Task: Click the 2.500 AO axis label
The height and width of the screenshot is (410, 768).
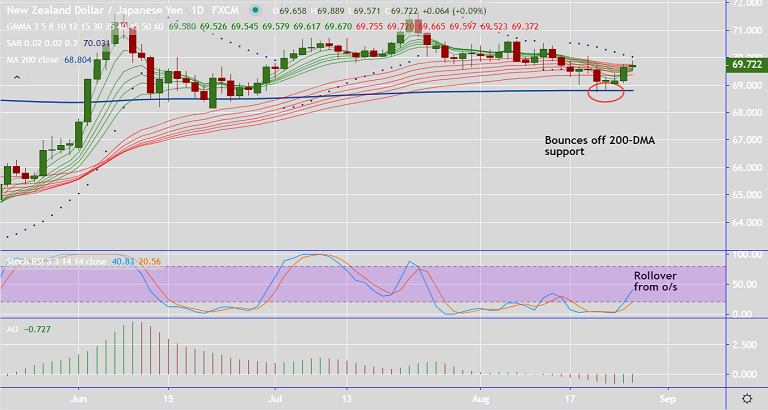Action: [x=746, y=344]
